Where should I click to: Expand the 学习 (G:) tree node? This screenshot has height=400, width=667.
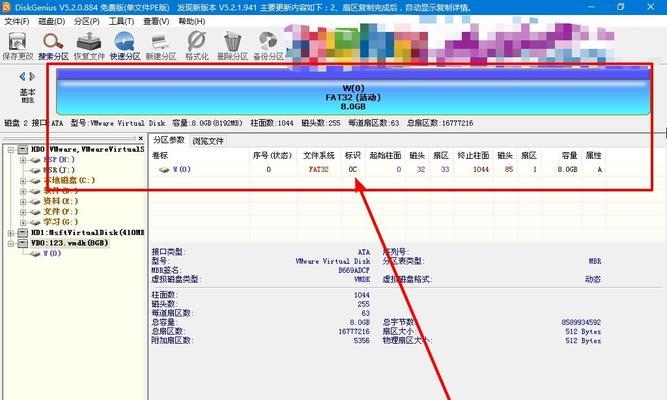pyautogui.click(x=23, y=222)
